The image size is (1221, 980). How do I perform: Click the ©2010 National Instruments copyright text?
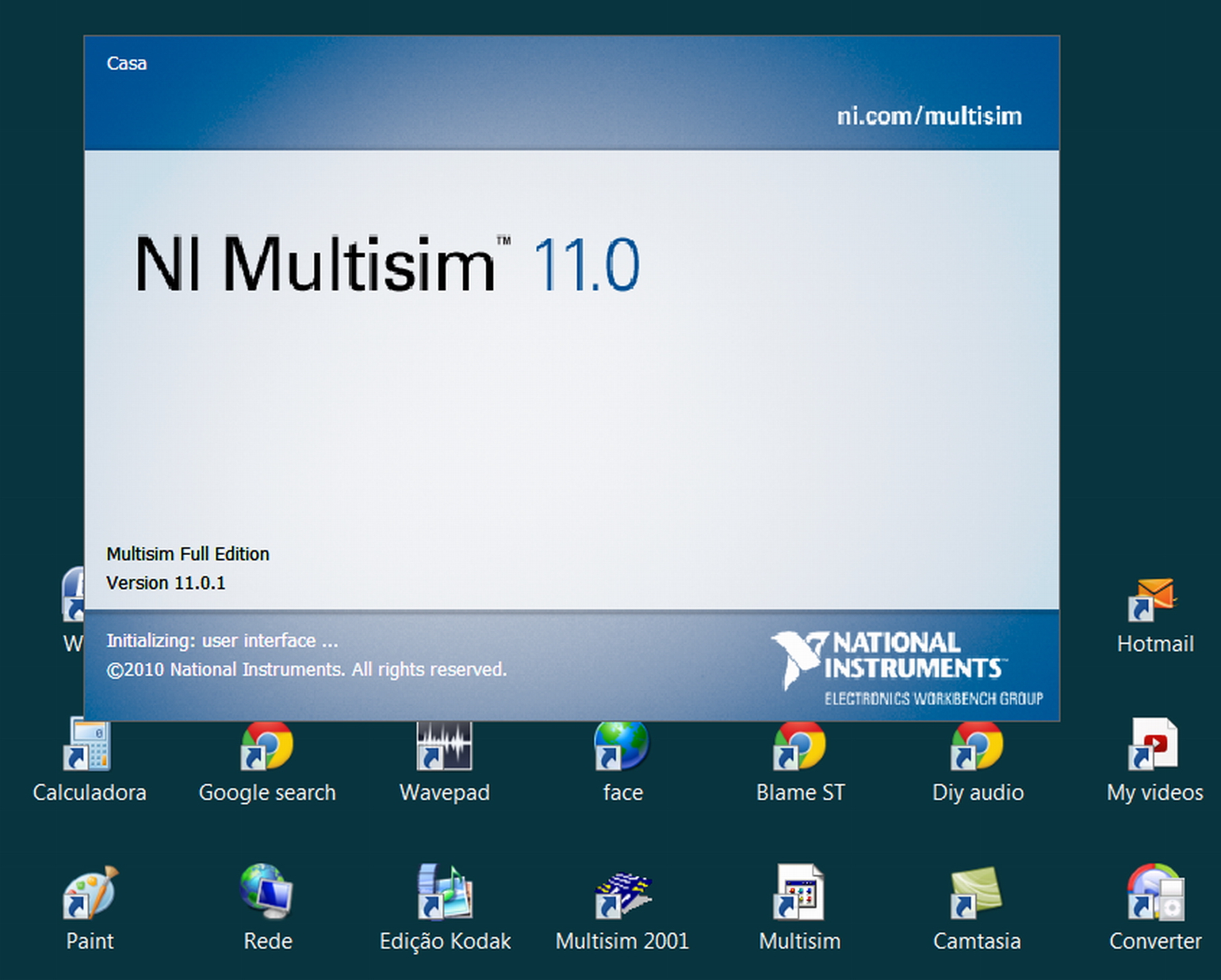(306, 670)
